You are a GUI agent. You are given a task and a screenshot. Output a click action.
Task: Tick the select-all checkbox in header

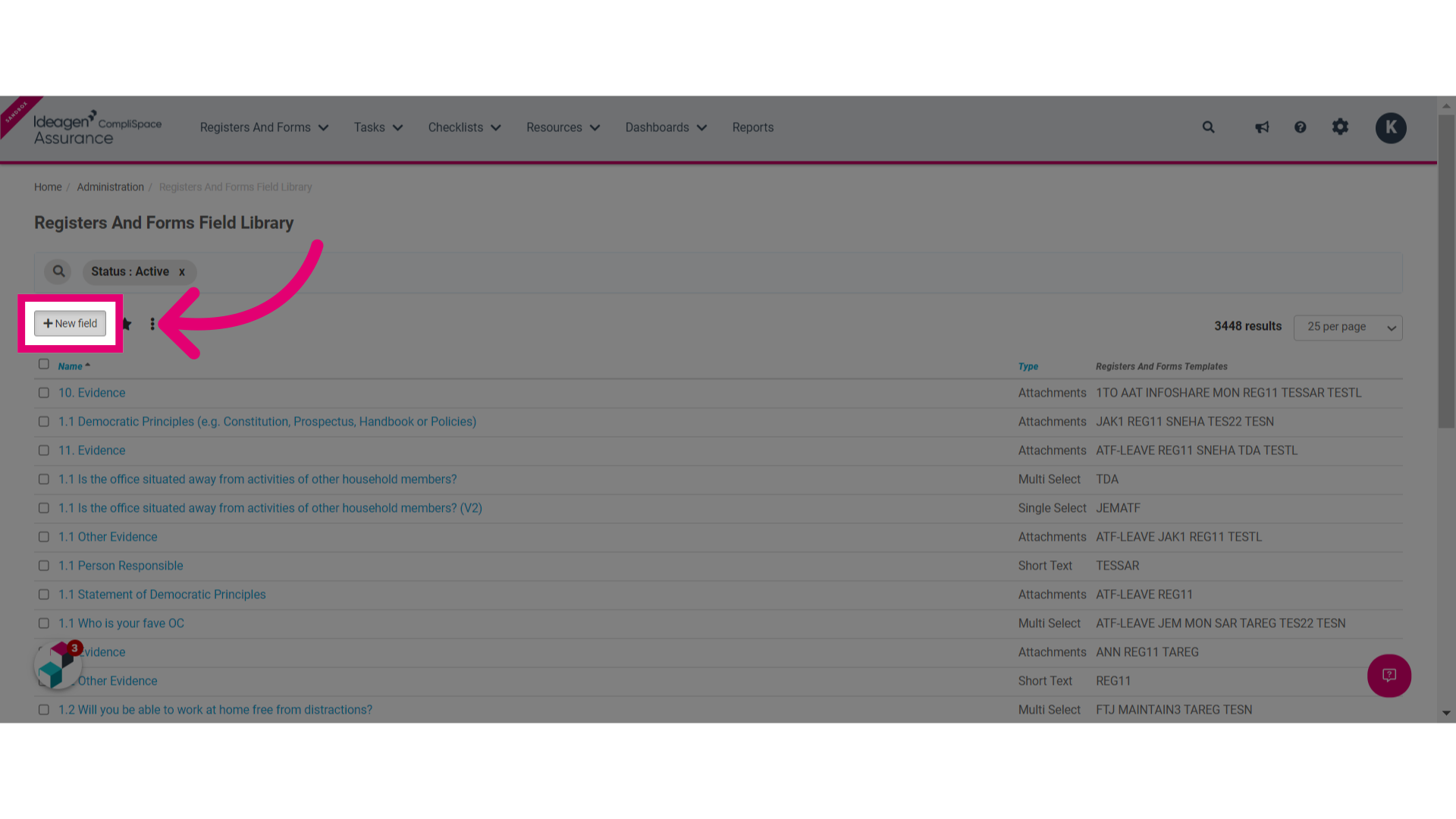[44, 364]
